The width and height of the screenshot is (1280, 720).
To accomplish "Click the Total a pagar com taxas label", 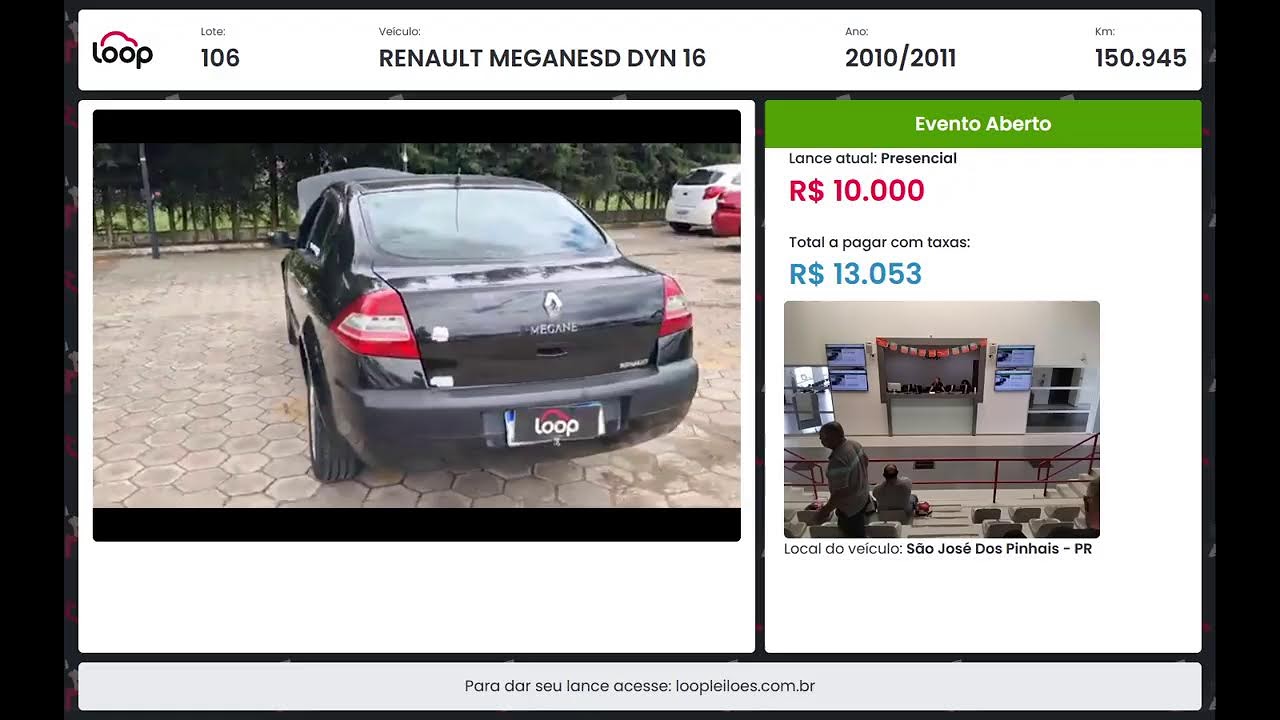I will (x=879, y=242).
